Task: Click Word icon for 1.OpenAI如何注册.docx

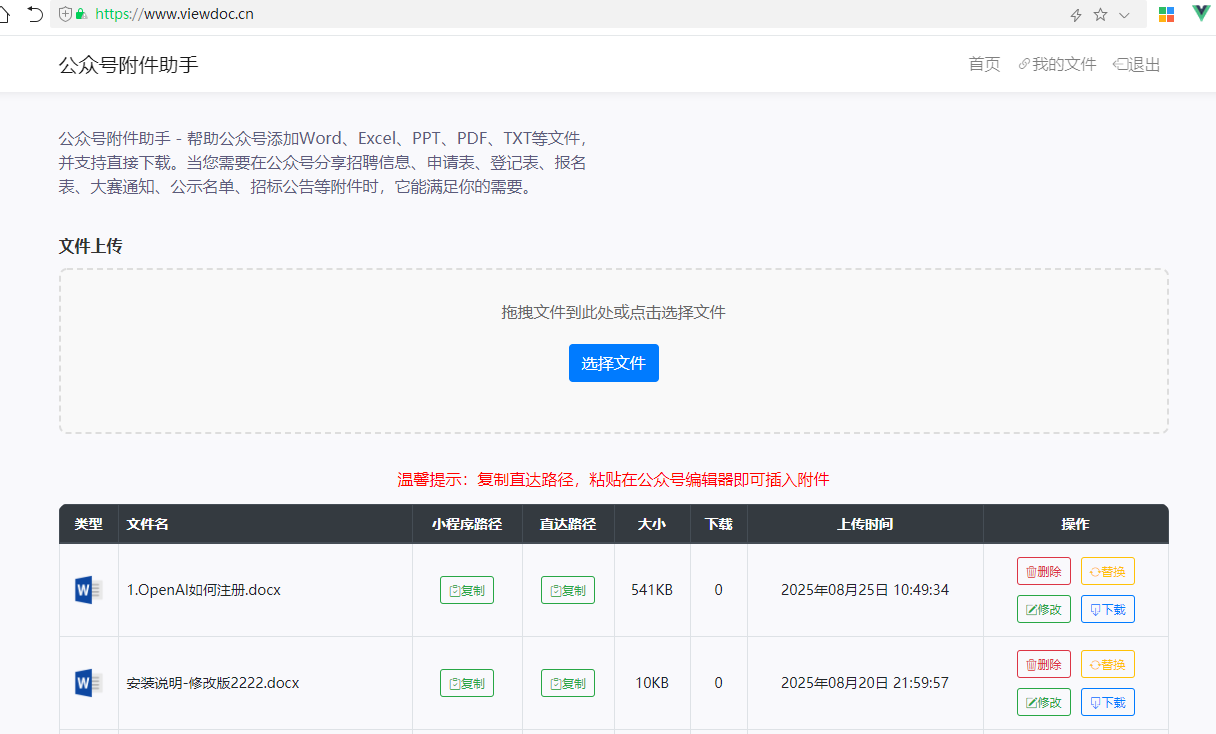Action: point(89,590)
